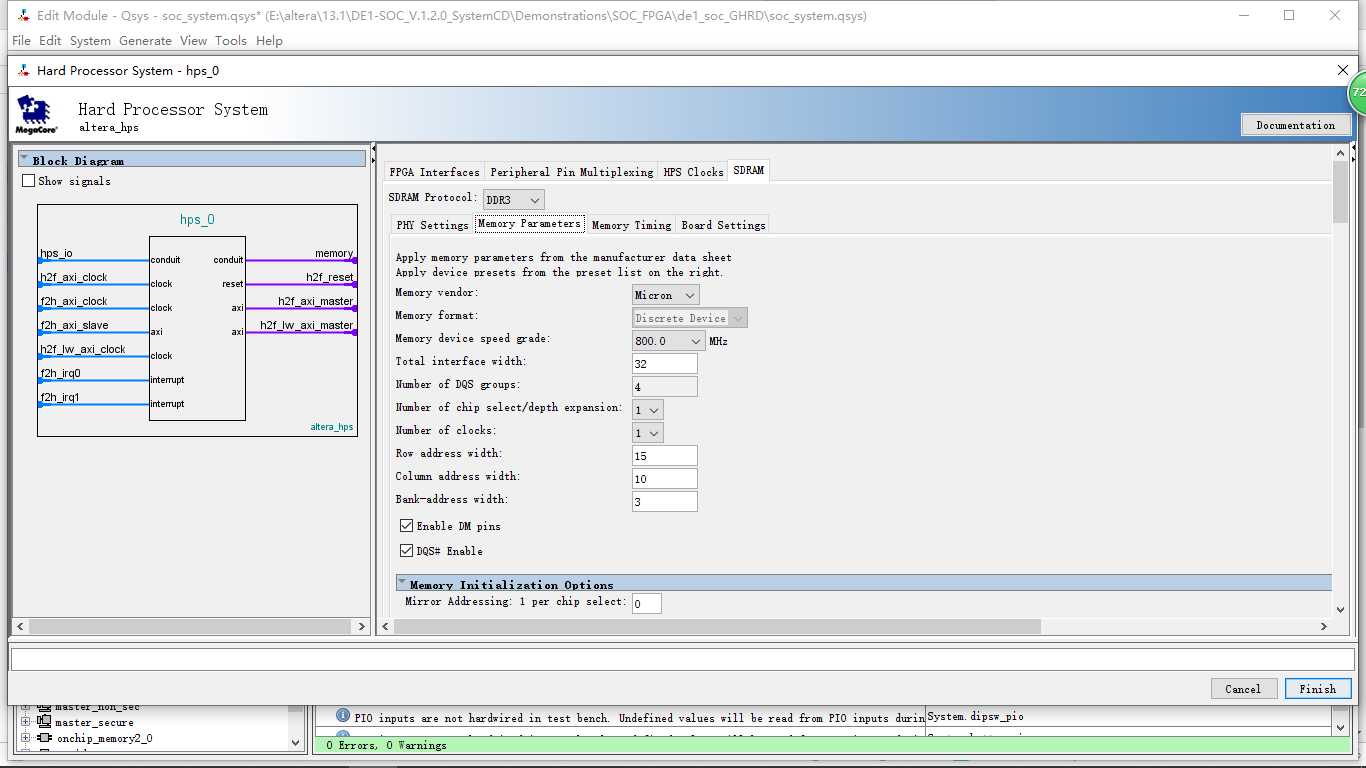Click the MegaCore logo icon
This screenshot has height=768, width=1366.
point(37,115)
